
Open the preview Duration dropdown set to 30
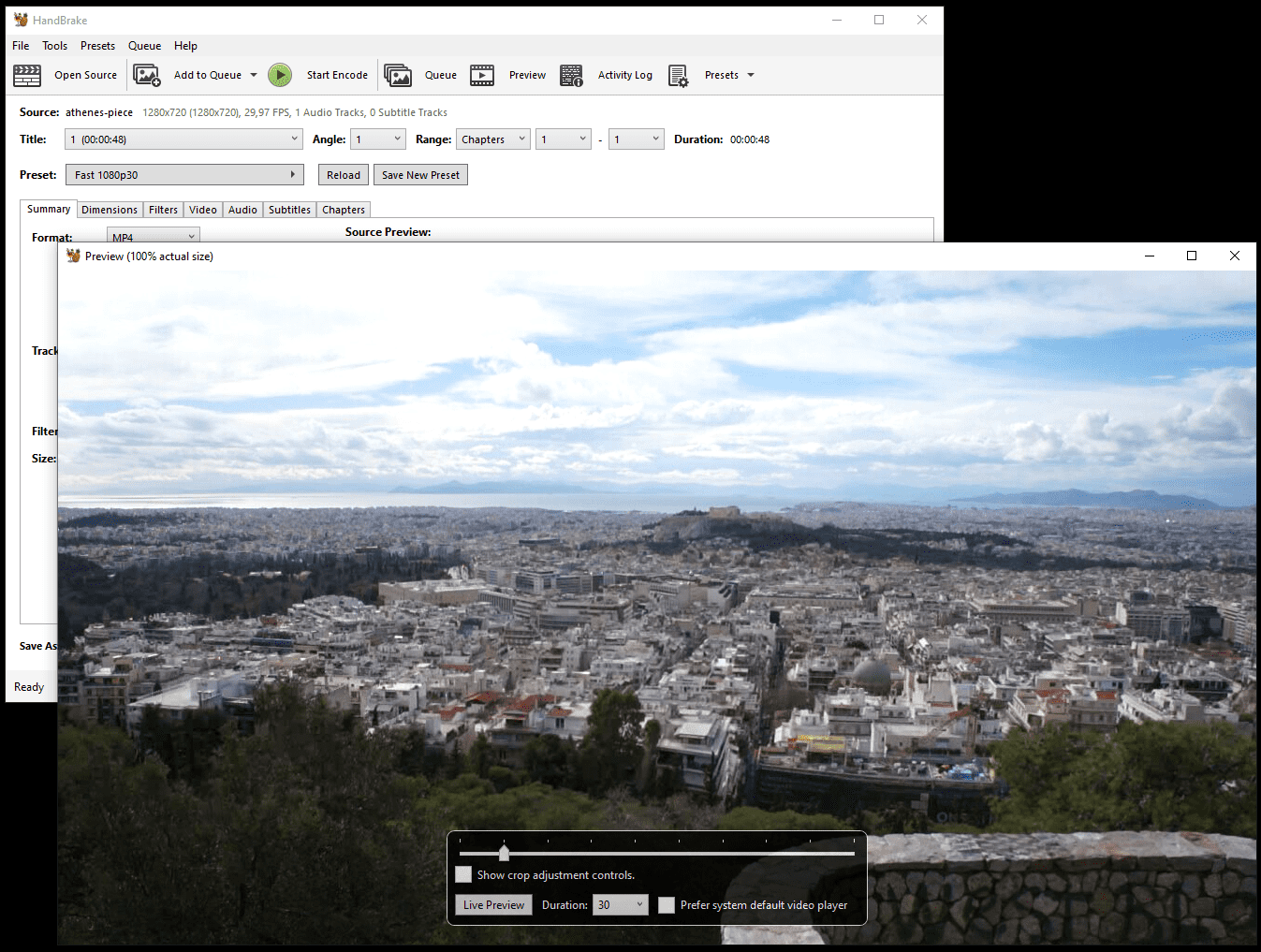click(x=621, y=905)
